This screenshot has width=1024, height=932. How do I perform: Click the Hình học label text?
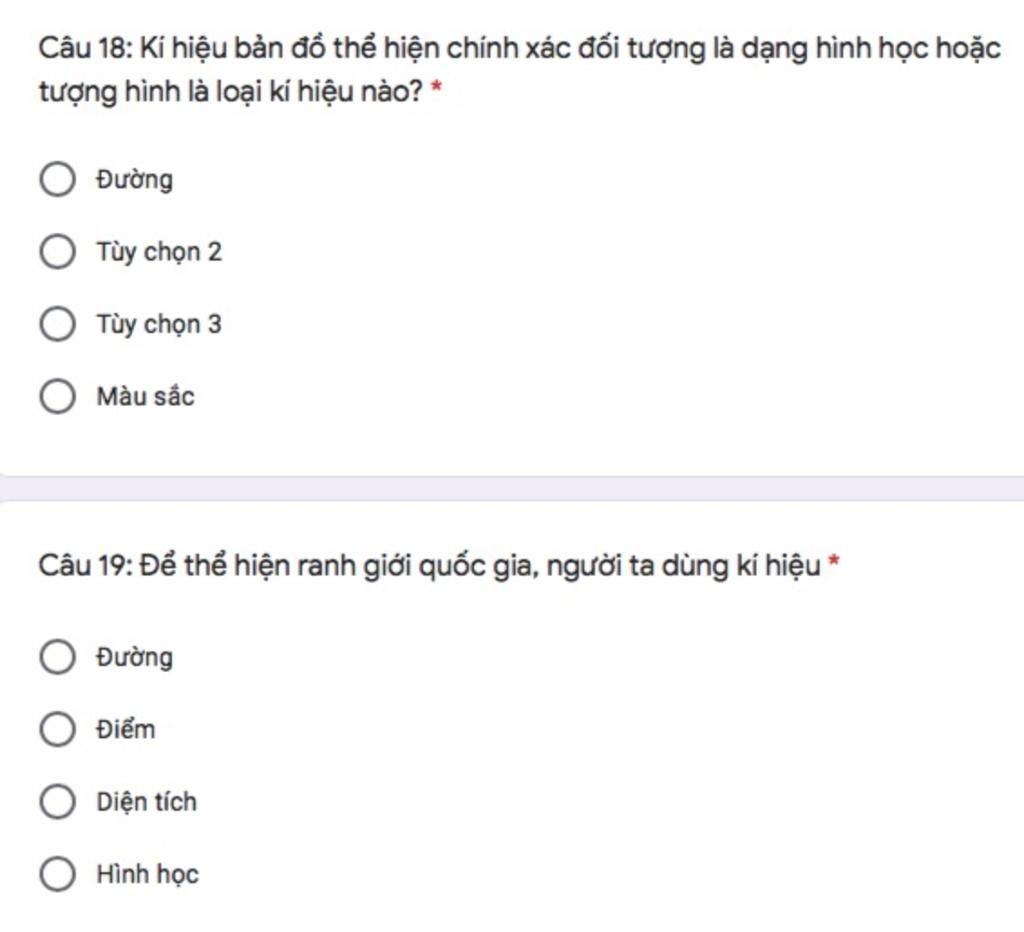point(148,875)
